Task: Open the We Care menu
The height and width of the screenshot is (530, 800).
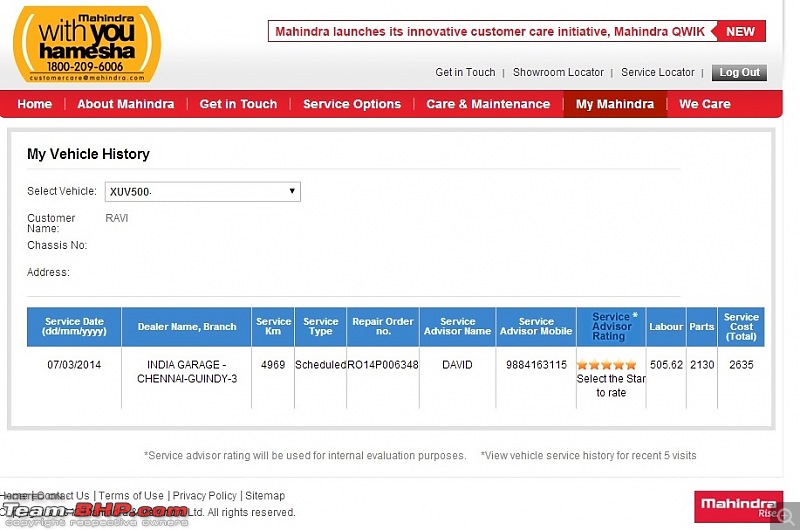Action: (705, 104)
